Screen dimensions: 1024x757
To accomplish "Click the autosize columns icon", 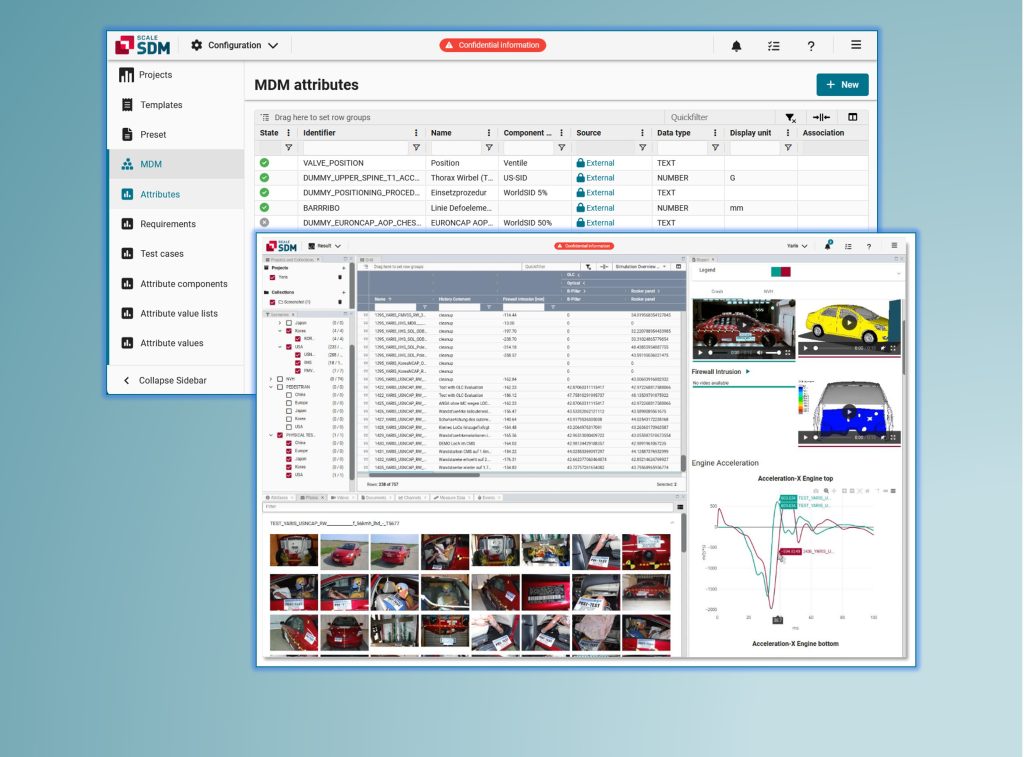I will coord(821,118).
